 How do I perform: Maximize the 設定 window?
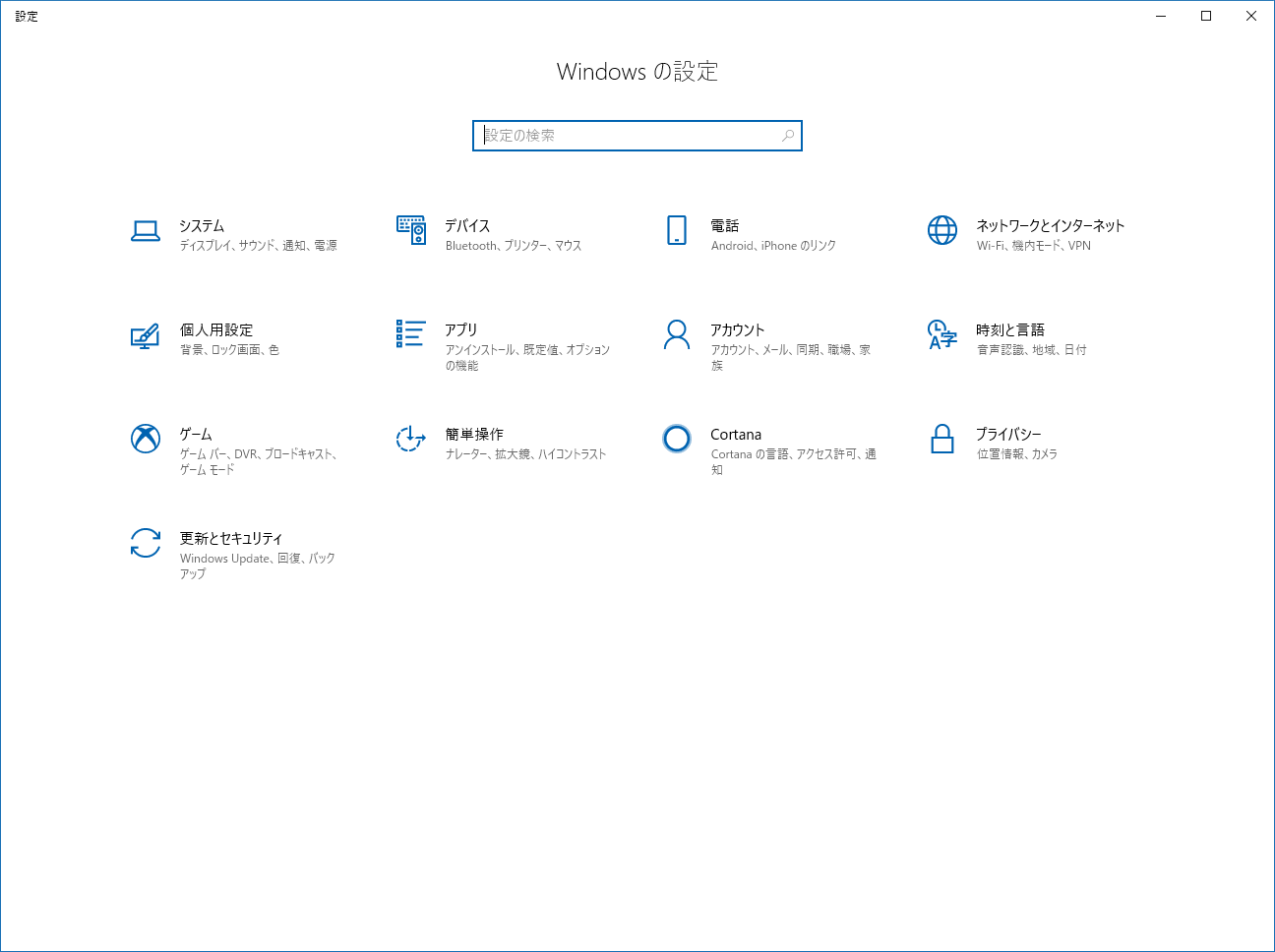tap(1206, 16)
